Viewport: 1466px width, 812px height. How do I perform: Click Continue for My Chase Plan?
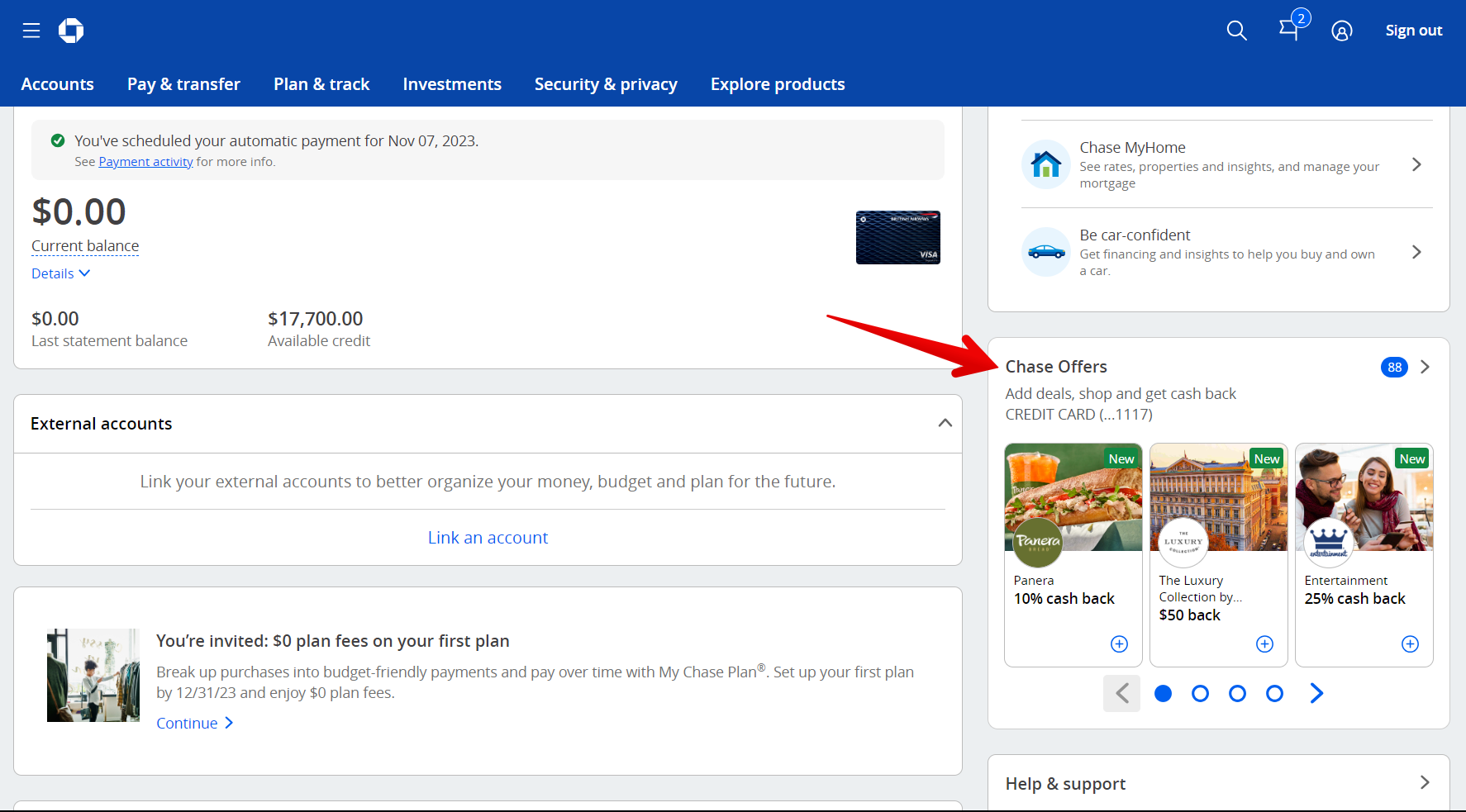pyautogui.click(x=195, y=724)
